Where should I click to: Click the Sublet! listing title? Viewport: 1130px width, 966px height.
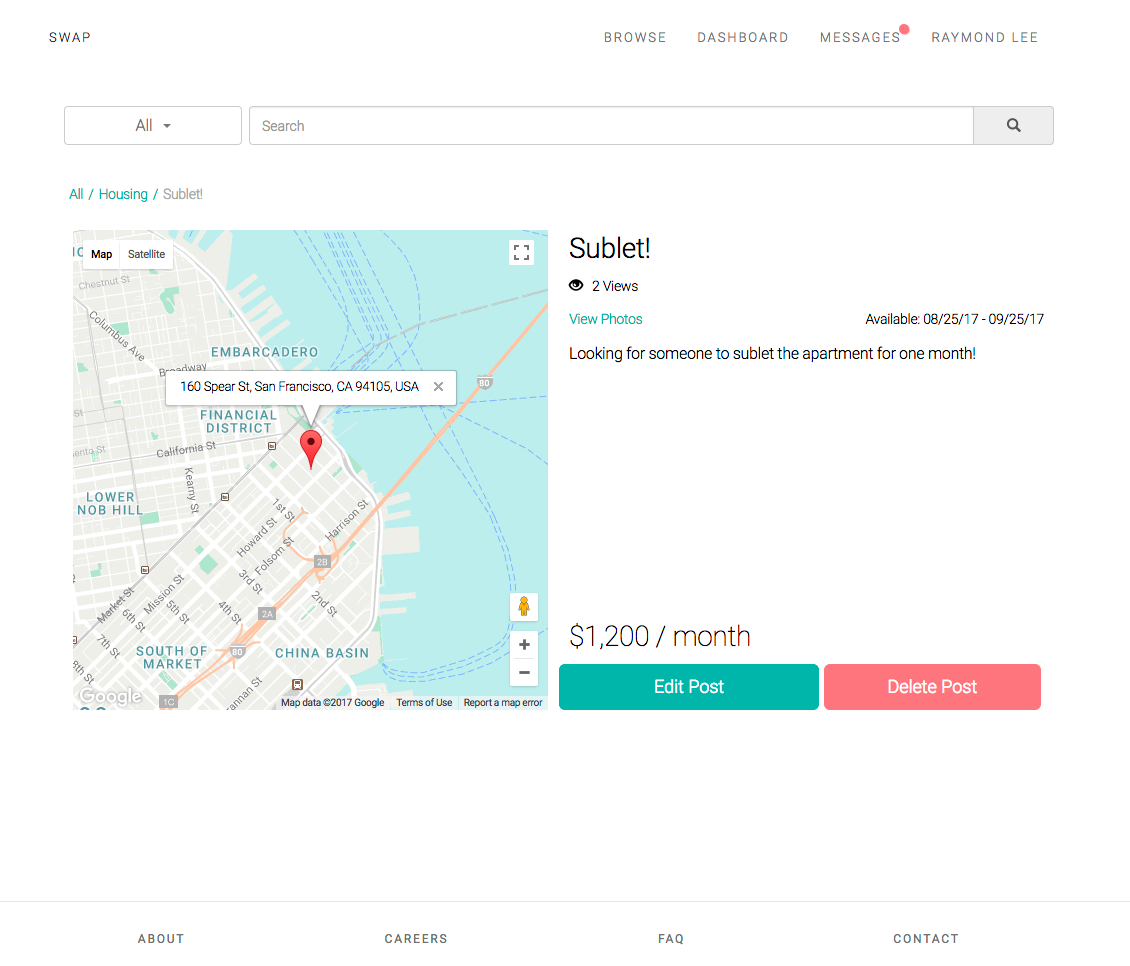tap(610, 248)
